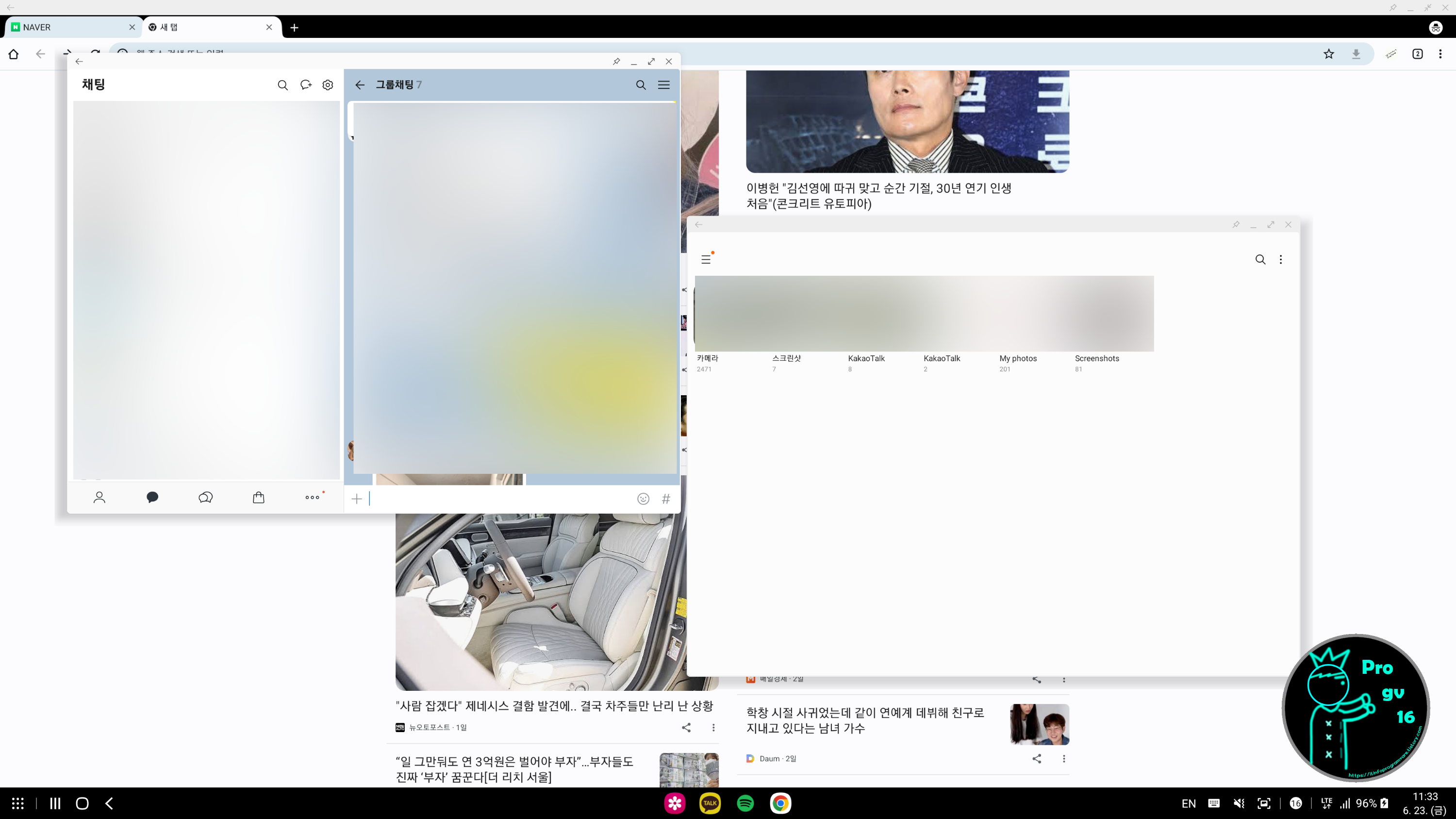Toggle the muted sound icon in system tray
Screen dimensions: 1456x819
pos(1239,803)
